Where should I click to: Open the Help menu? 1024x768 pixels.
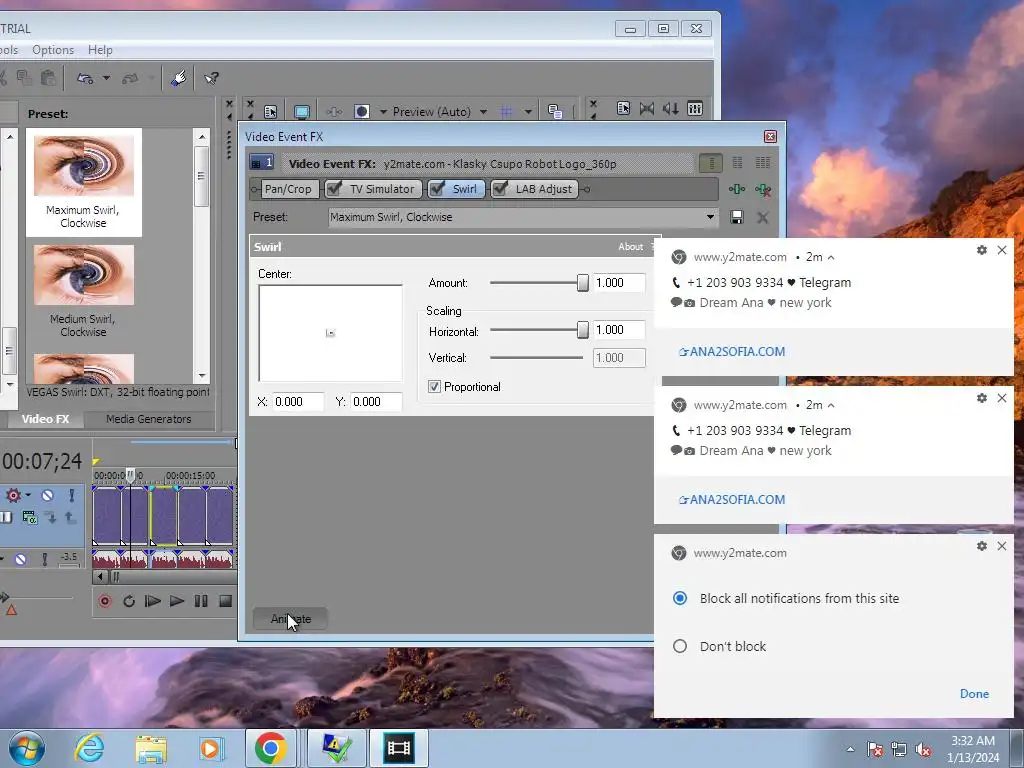point(100,50)
